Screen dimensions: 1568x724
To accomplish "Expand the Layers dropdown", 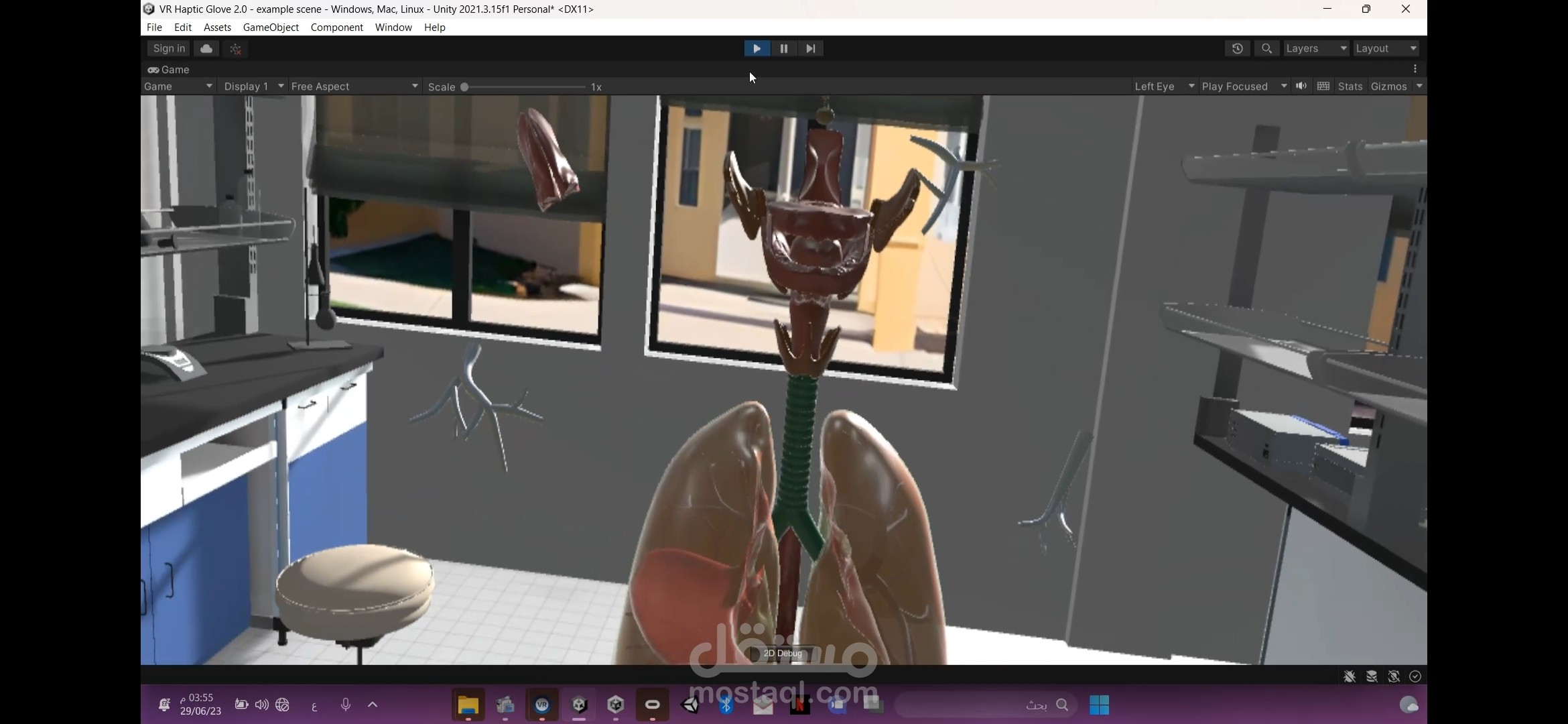I will (x=1316, y=48).
